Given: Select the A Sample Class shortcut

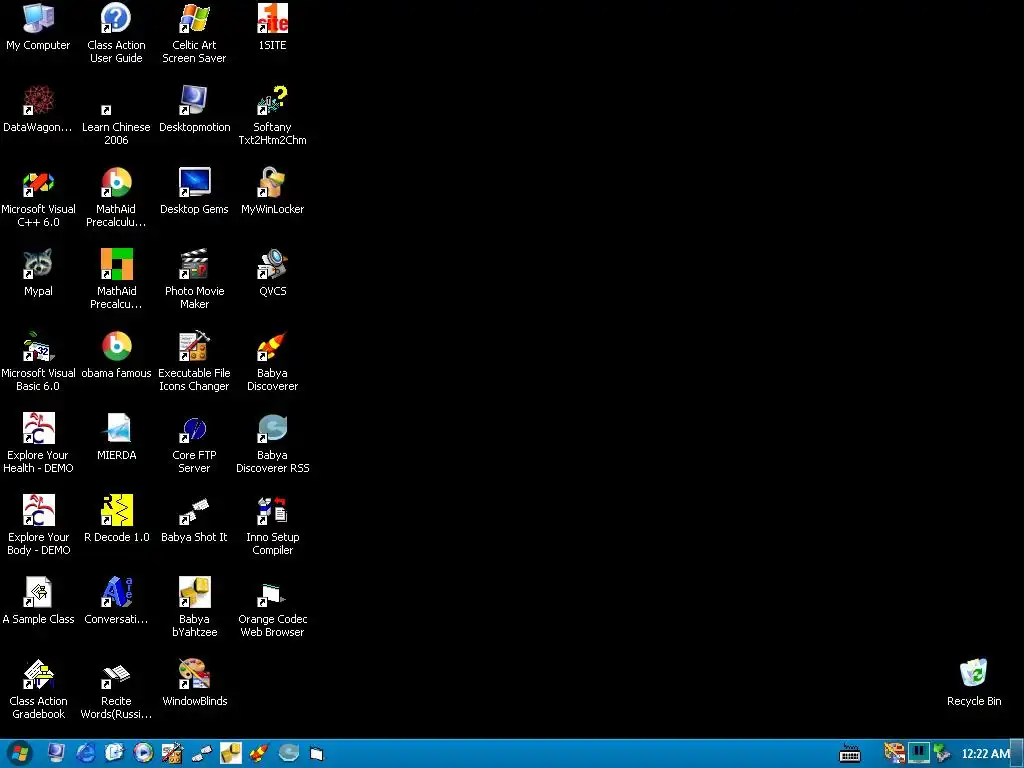Looking at the screenshot, I should click(38, 601).
